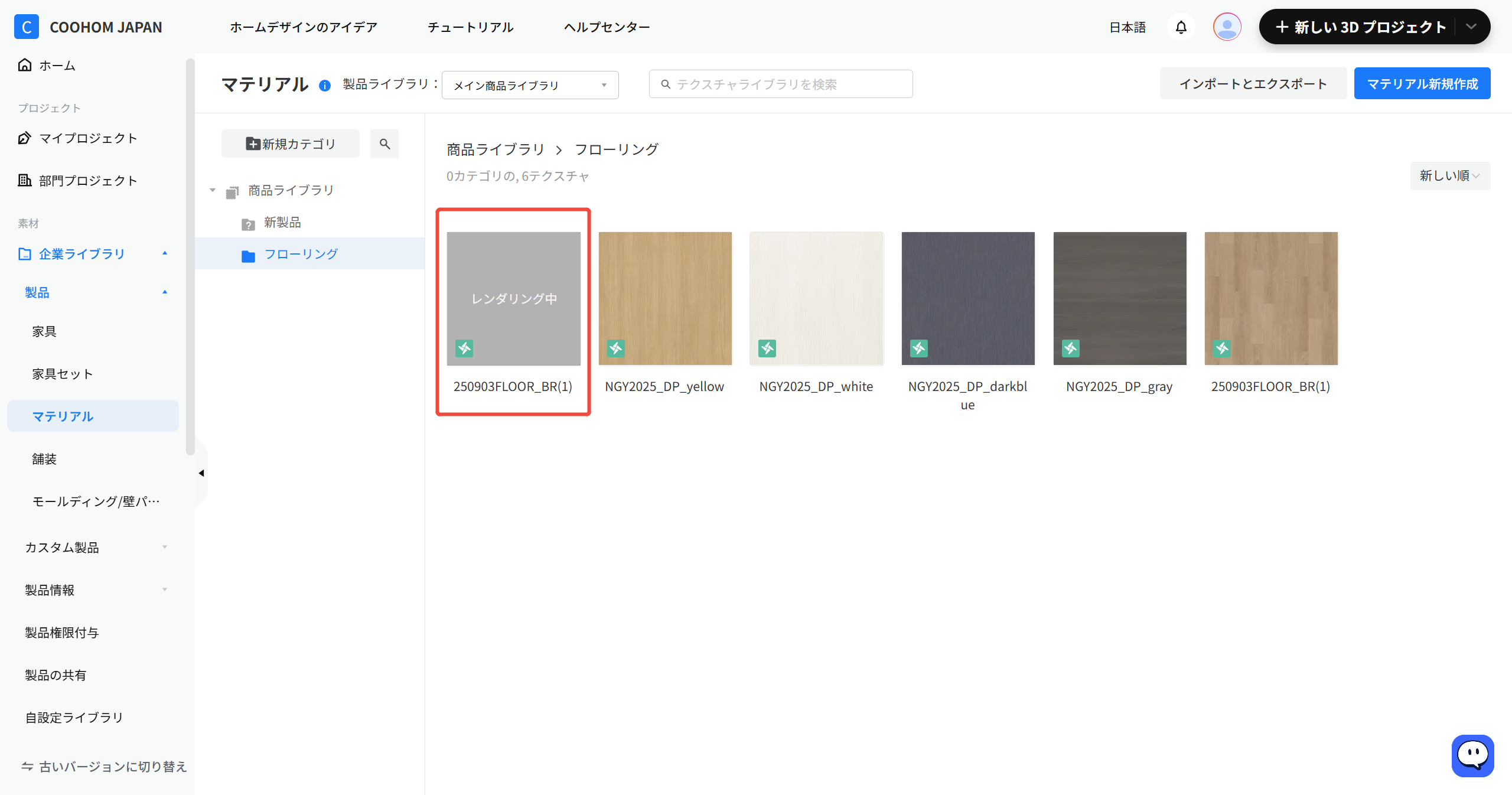The image size is (1512, 795).
Task: Select the NGY2025_DP_white texture thumbnail
Action: point(816,298)
